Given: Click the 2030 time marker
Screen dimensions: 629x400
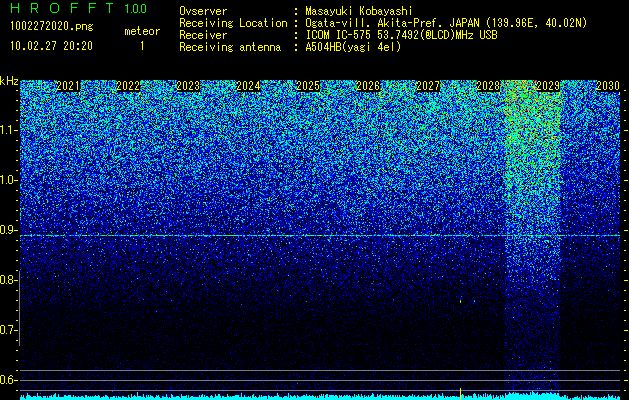Looking at the screenshot, I should tap(608, 86).
